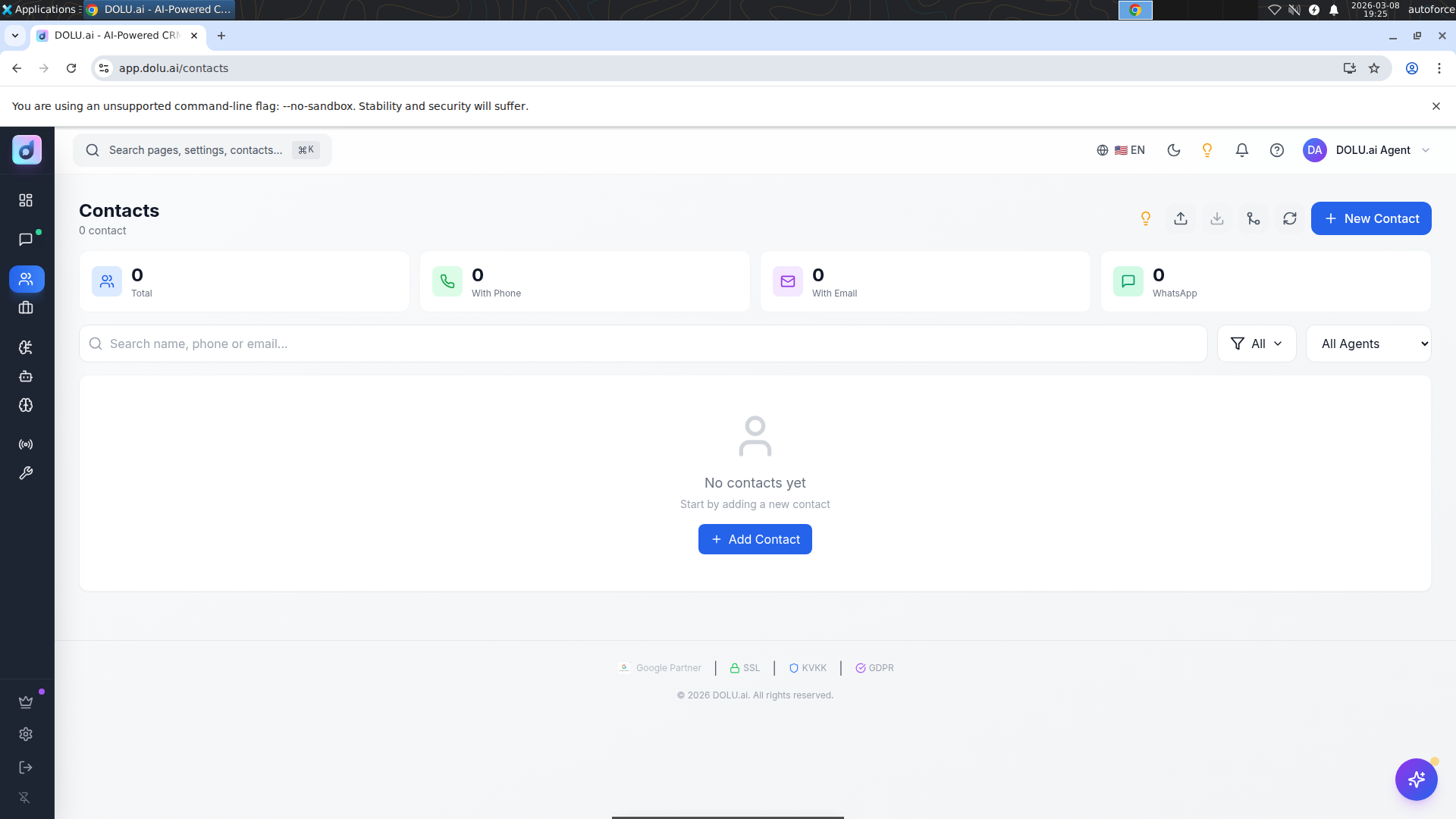The image size is (1456, 819).
Task: Refresh the contacts list
Action: click(1290, 218)
